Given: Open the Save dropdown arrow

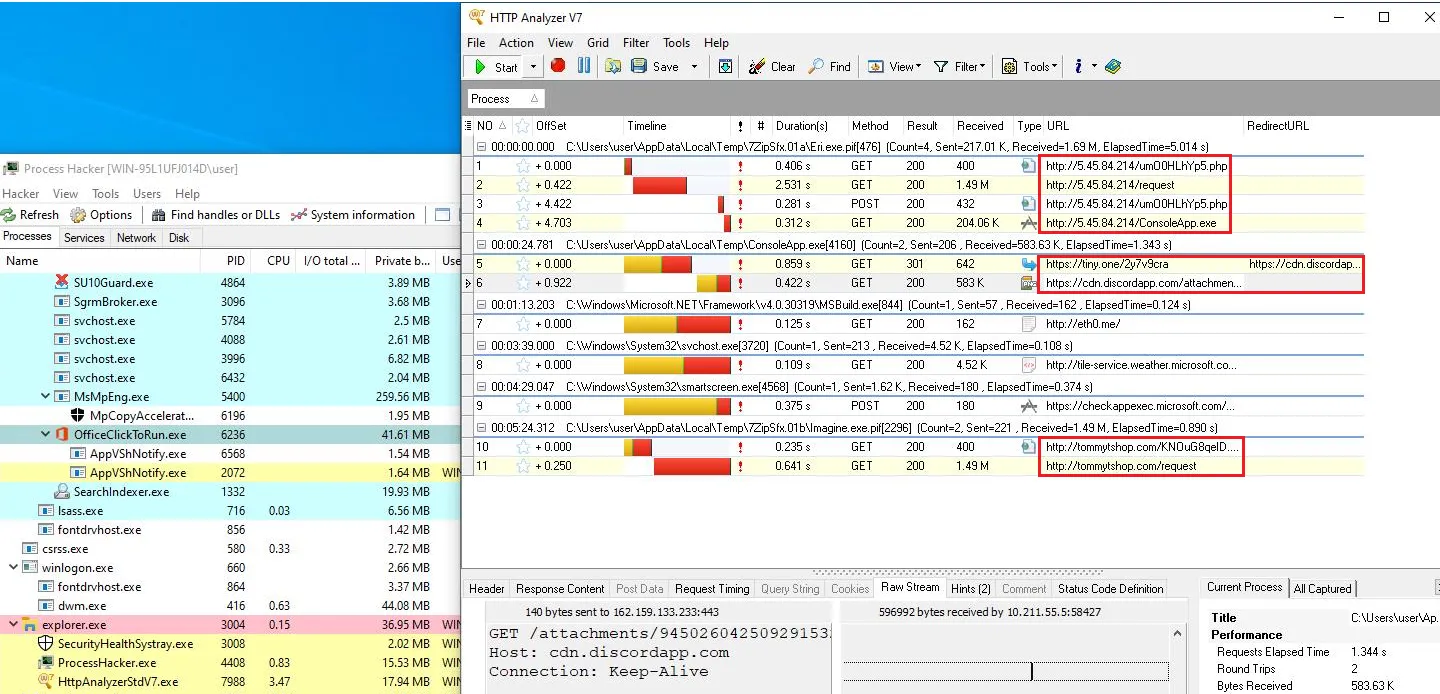Looking at the screenshot, I should (x=695, y=67).
